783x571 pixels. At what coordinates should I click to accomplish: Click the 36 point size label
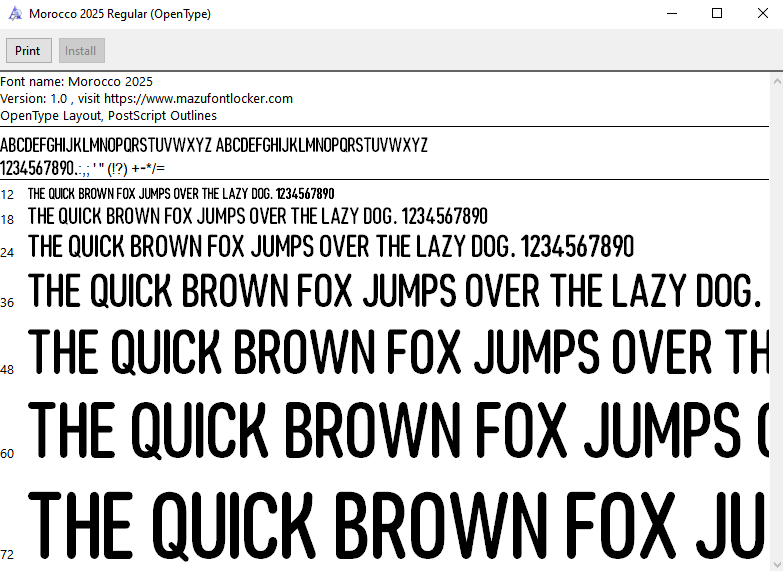[x=7, y=302]
